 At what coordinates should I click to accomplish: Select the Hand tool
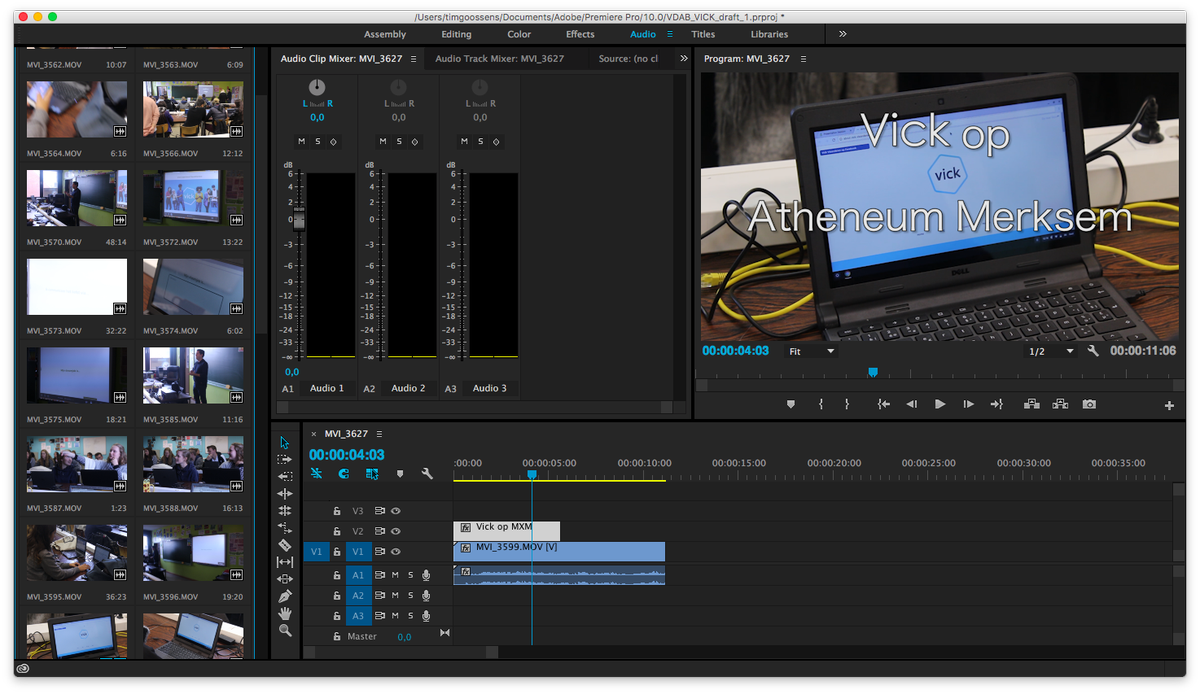tap(285, 613)
